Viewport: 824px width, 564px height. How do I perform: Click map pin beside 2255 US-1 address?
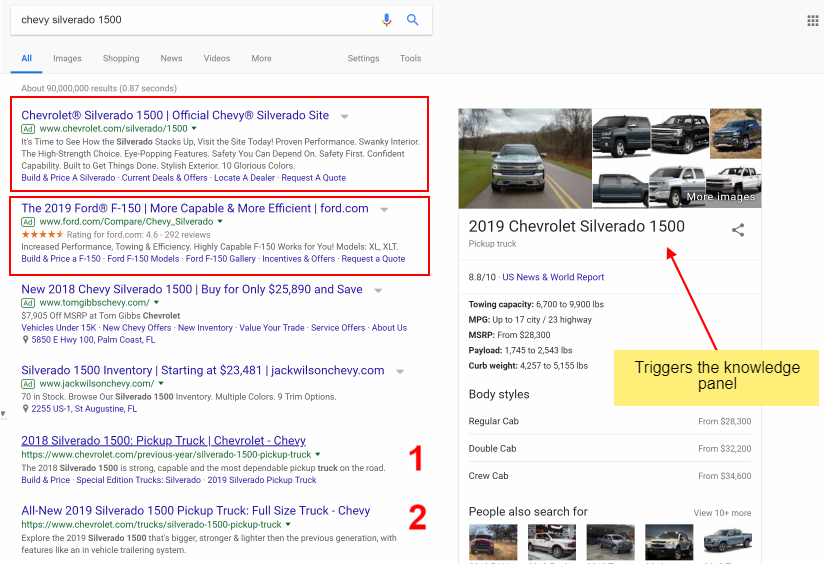[x=25, y=409]
